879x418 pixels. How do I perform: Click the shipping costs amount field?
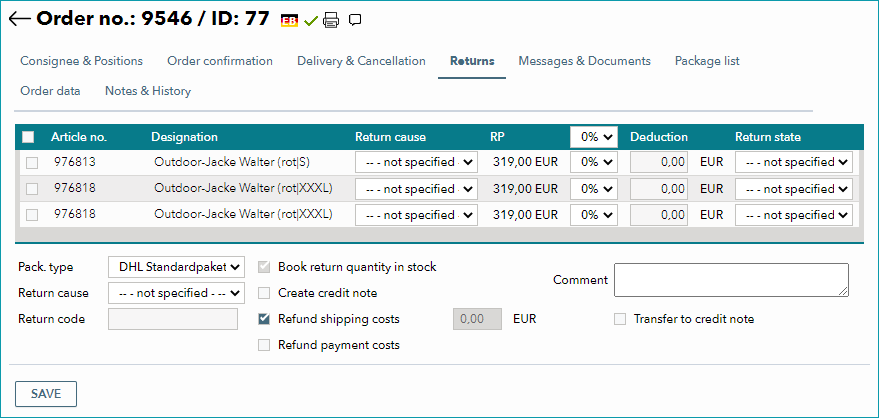coord(477,319)
